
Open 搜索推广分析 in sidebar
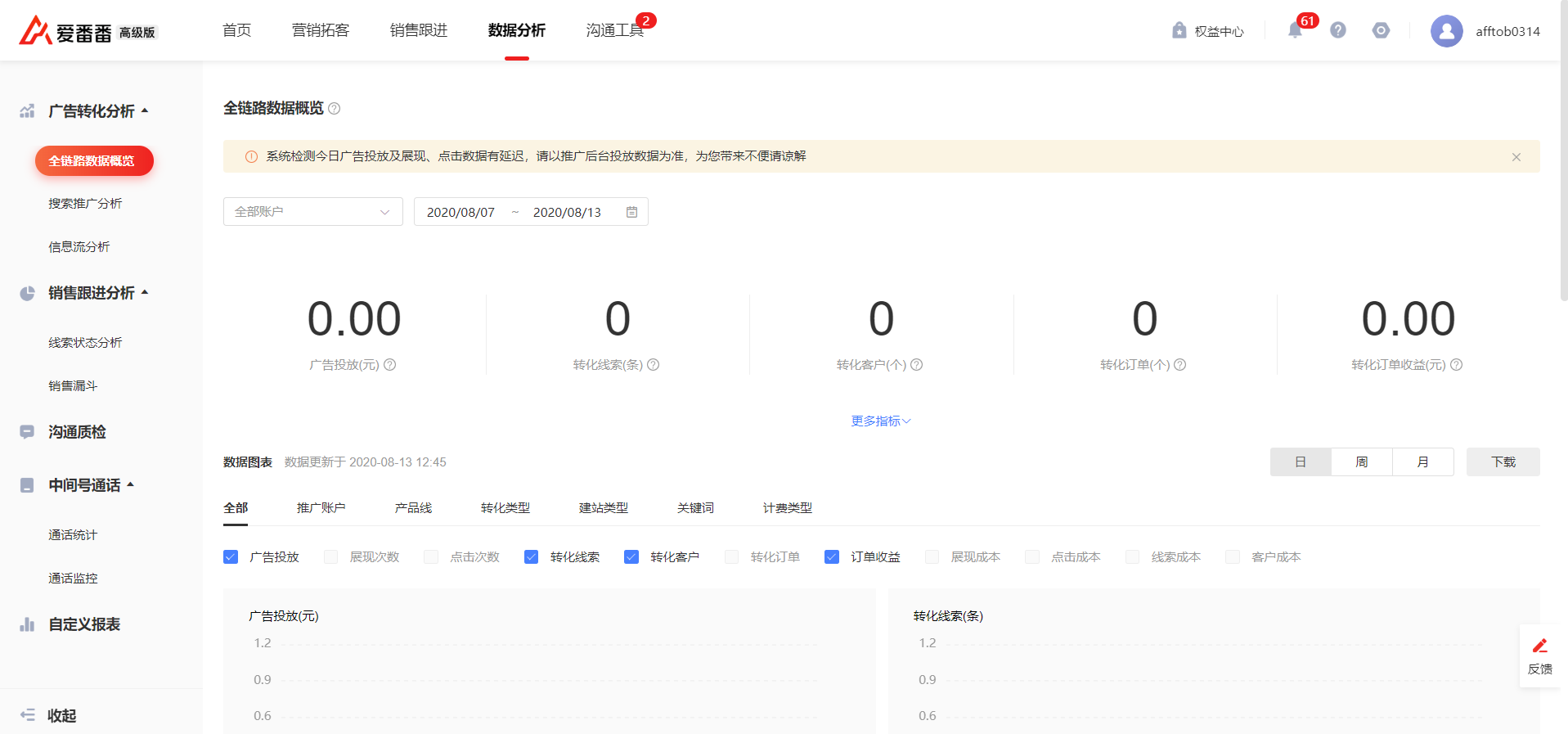coord(85,204)
